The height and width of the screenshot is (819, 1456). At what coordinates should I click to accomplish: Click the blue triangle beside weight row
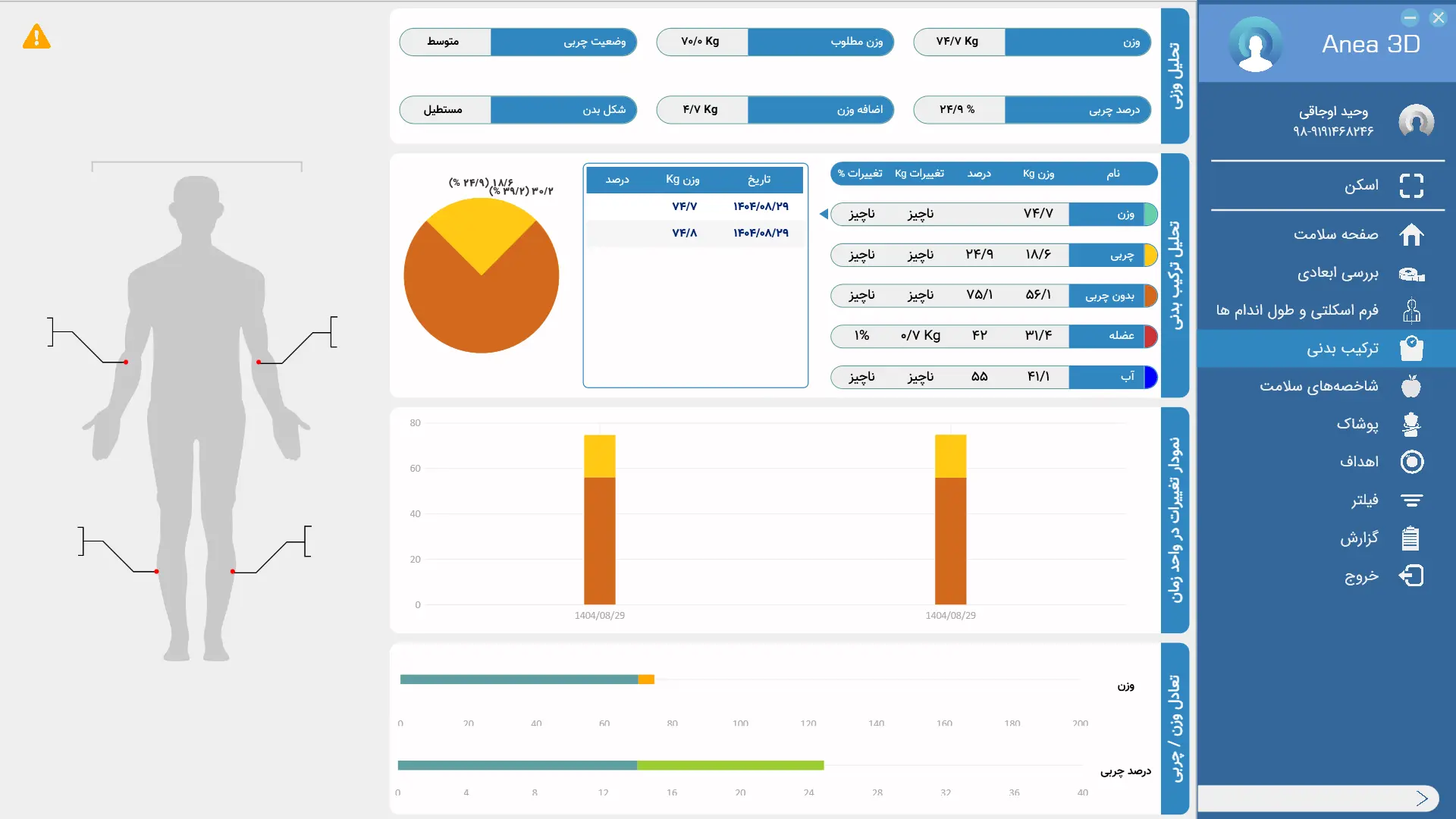[824, 215]
